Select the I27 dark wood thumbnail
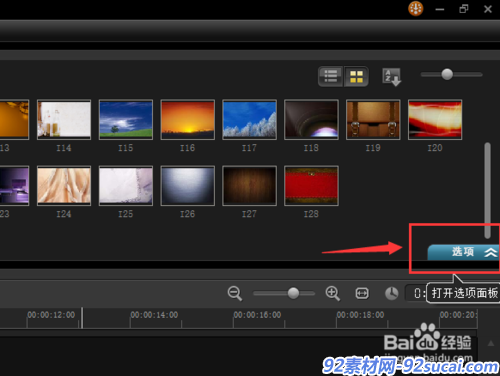This screenshot has height=376, width=500. tap(250, 186)
